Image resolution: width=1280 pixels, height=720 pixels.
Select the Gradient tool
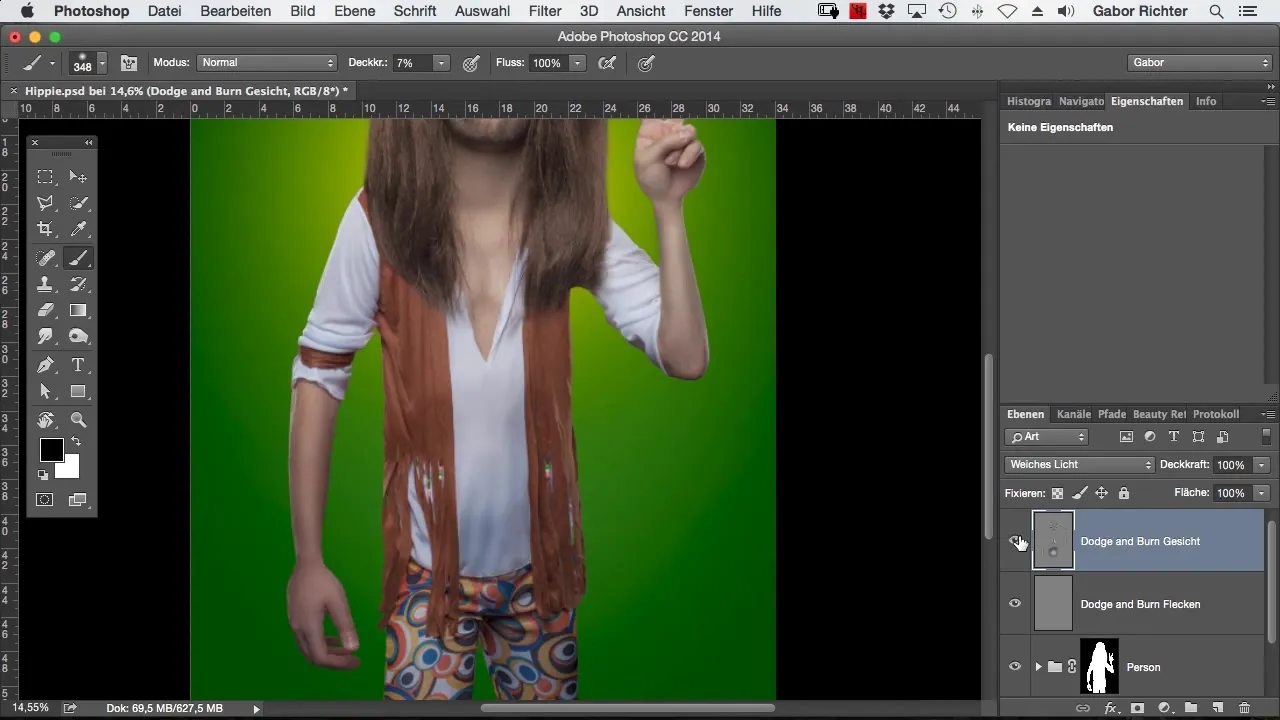click(x=78, y=311)
